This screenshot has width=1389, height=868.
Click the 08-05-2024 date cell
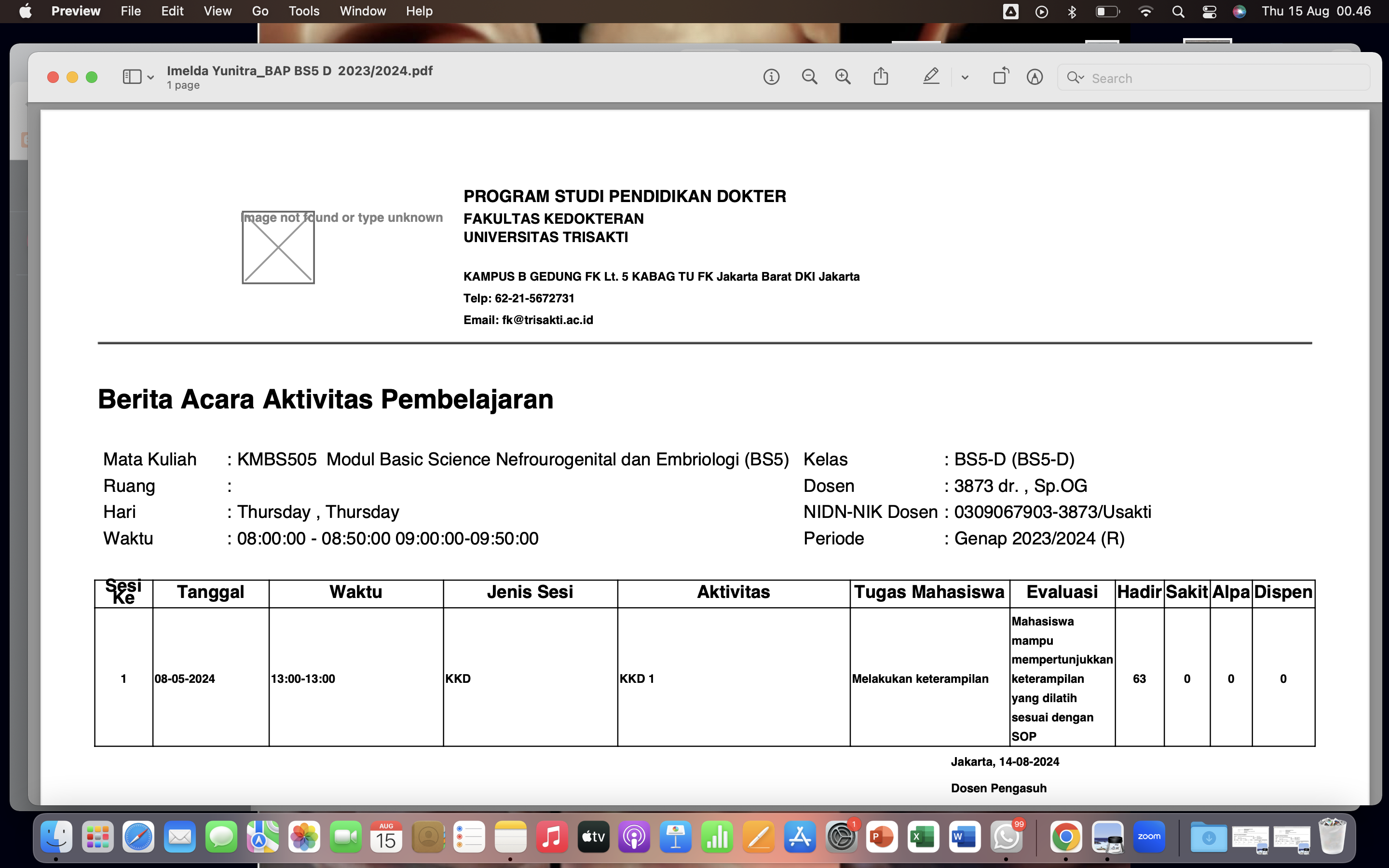point(210,678)
